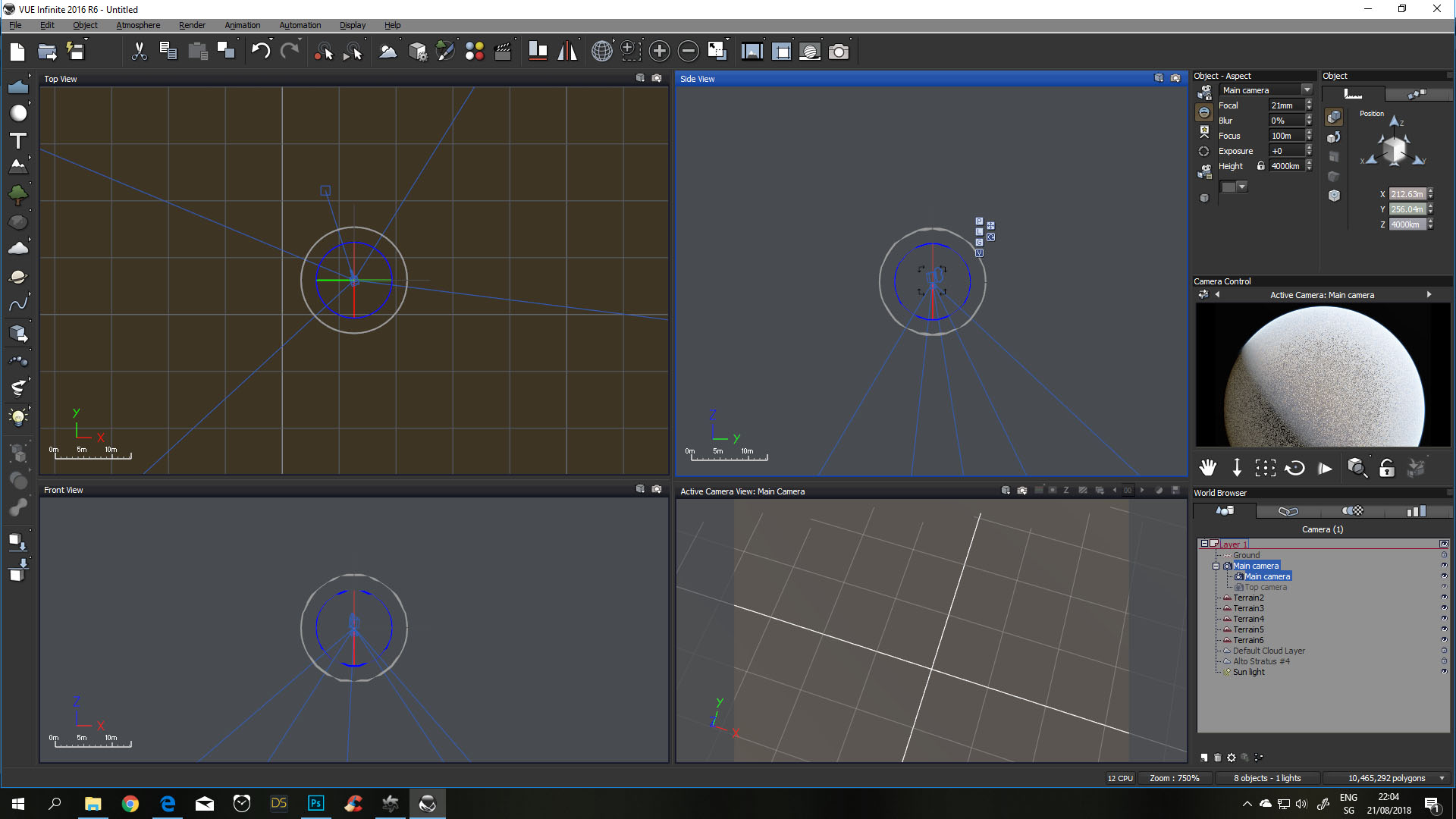Click the Plant tree tool icon
1456x819 pixels.
18,195
